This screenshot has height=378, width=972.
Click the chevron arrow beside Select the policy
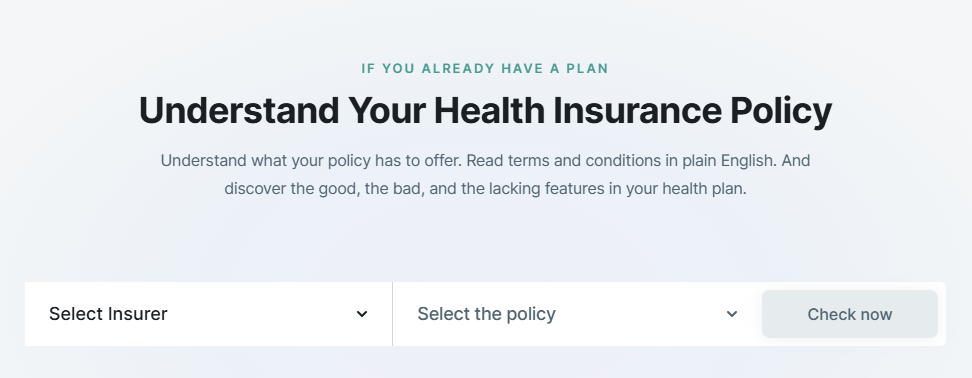731,314
